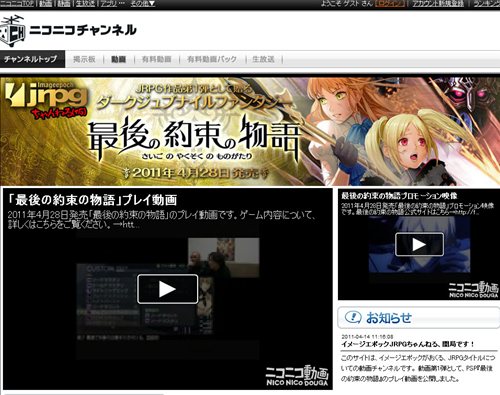Open the 生放送 tab in channel navigation

pyautogui.click(x=263, y=59)
